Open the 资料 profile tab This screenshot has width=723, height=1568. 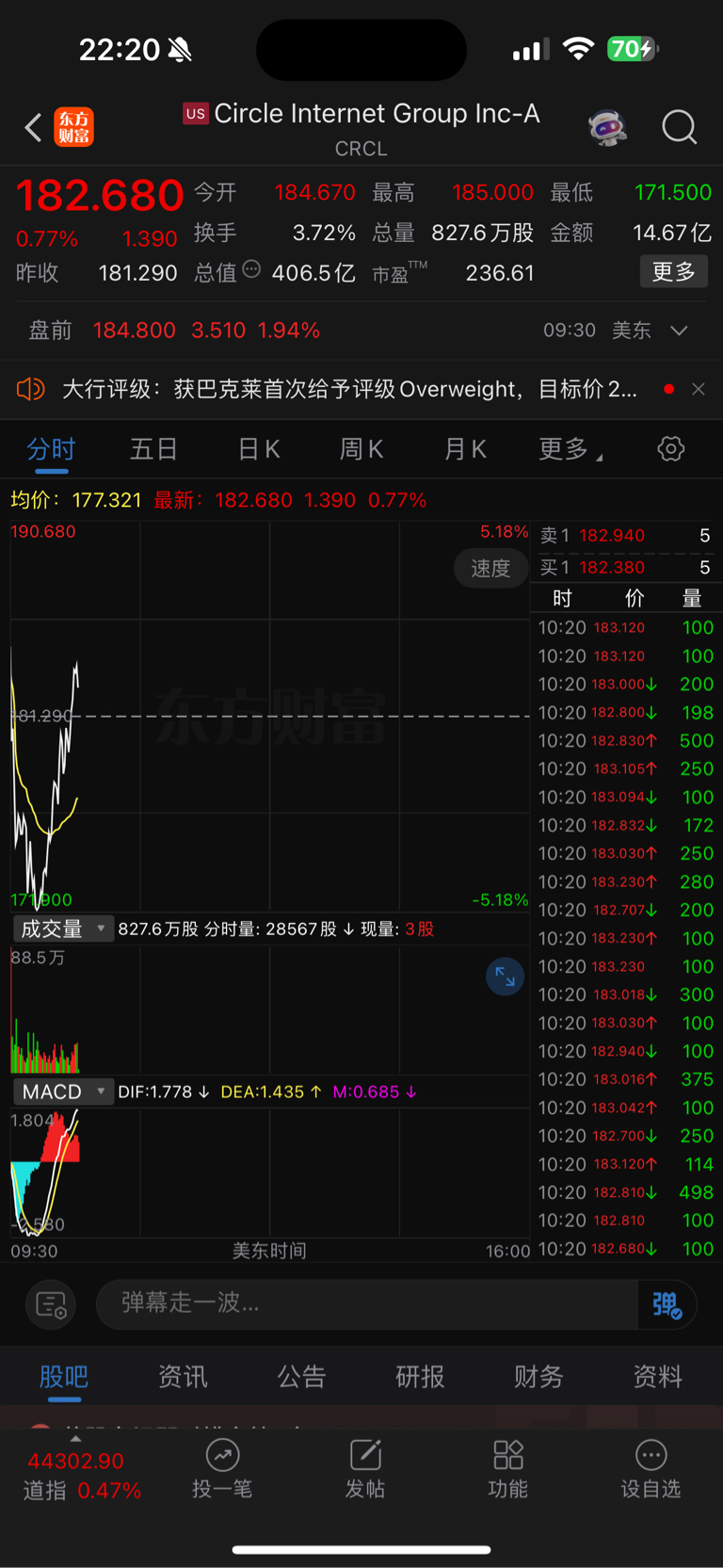pyautogui.click(x=657, y=1377)
